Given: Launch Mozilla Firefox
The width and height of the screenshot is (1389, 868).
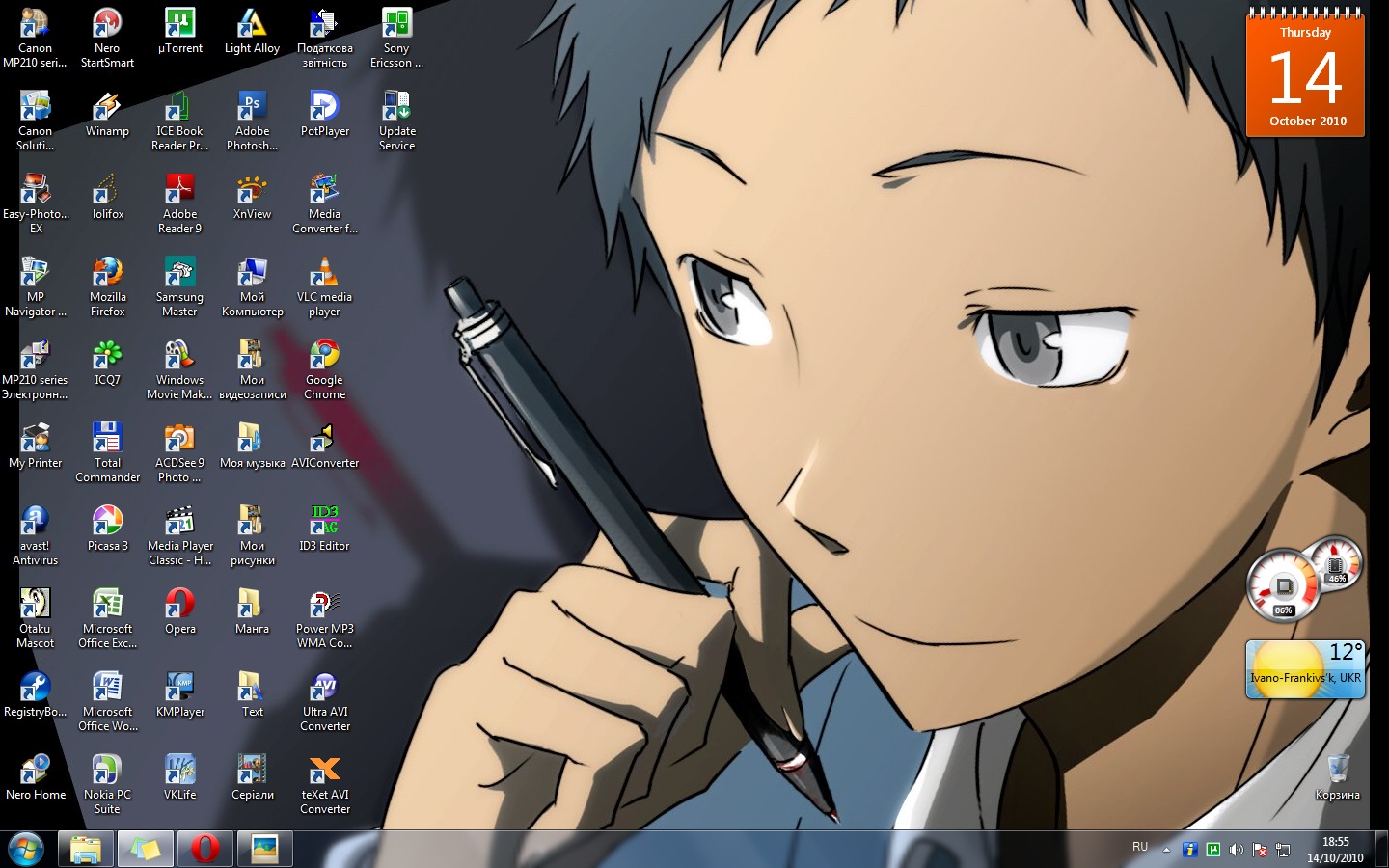Looking at the screenshot, I should (x=107, y=287).
